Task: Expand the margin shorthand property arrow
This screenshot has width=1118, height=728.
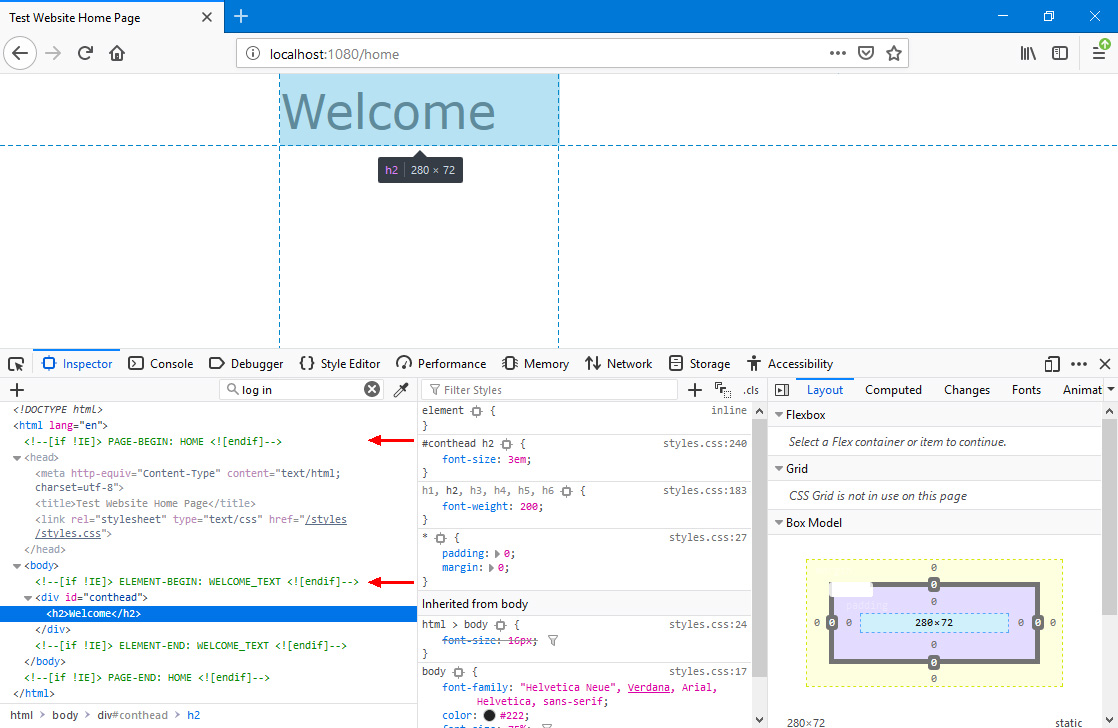Action: click(491, 568)
